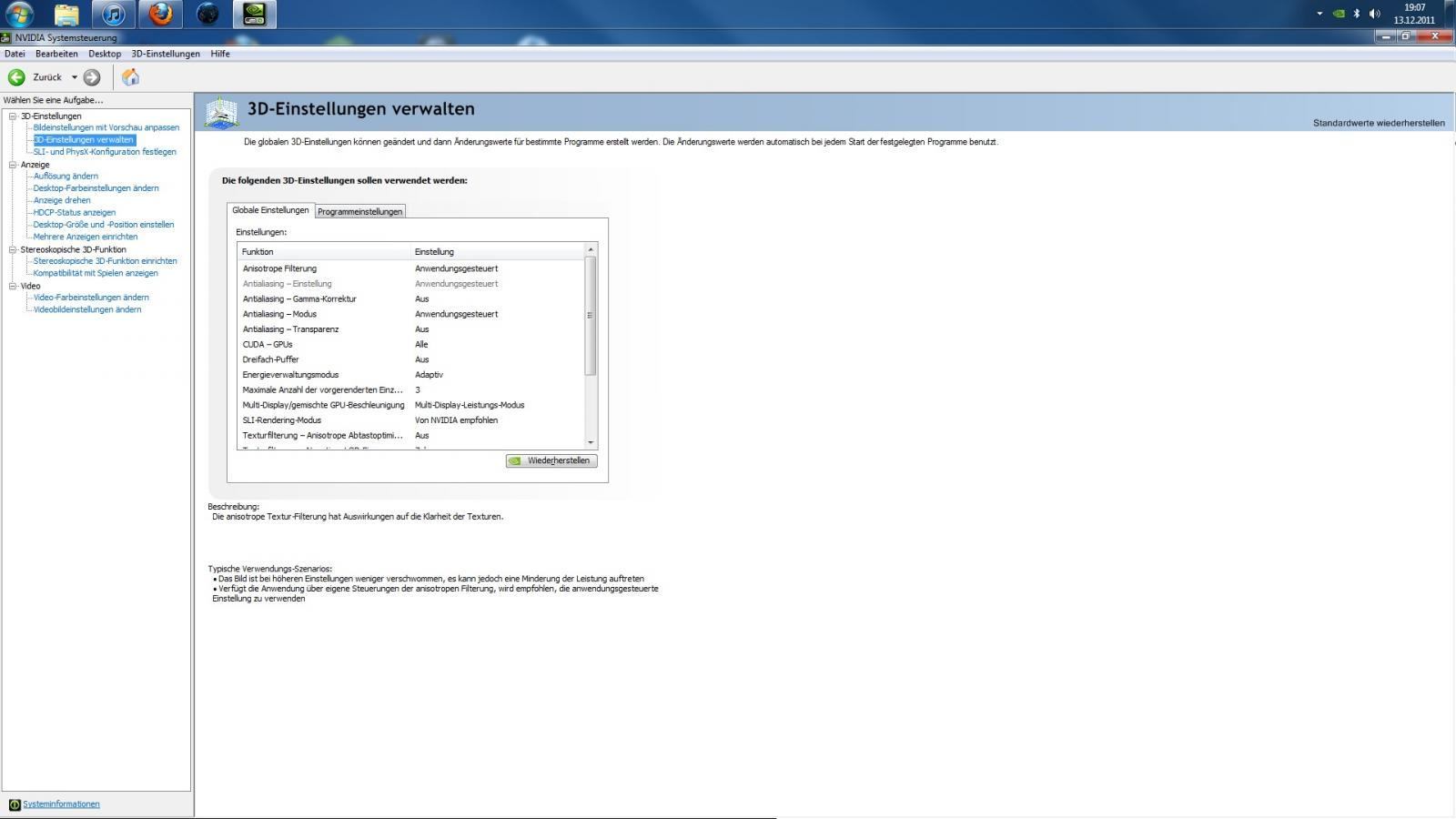Show hidden system tray icons
Screen dimensions: 1456x819
[1319, 14]
